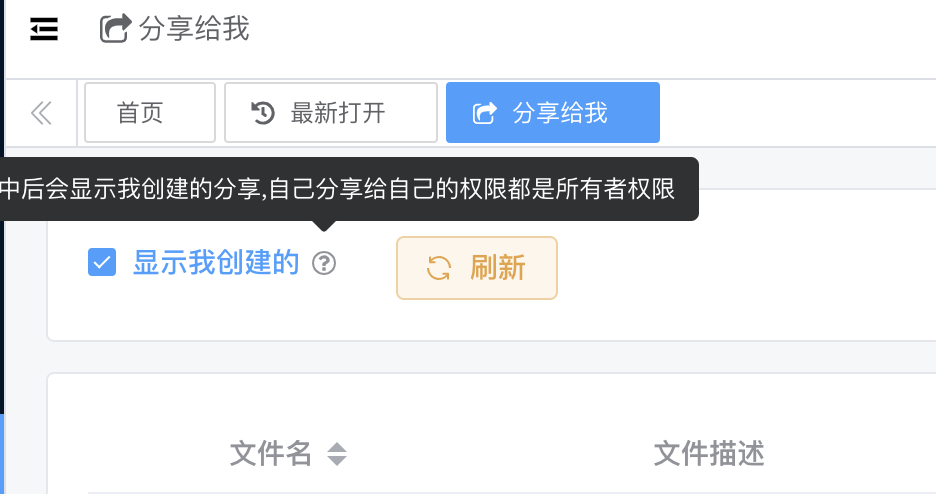Toggle via the 显示我创建的 label text
936x494 pixels.
(216, 263)
